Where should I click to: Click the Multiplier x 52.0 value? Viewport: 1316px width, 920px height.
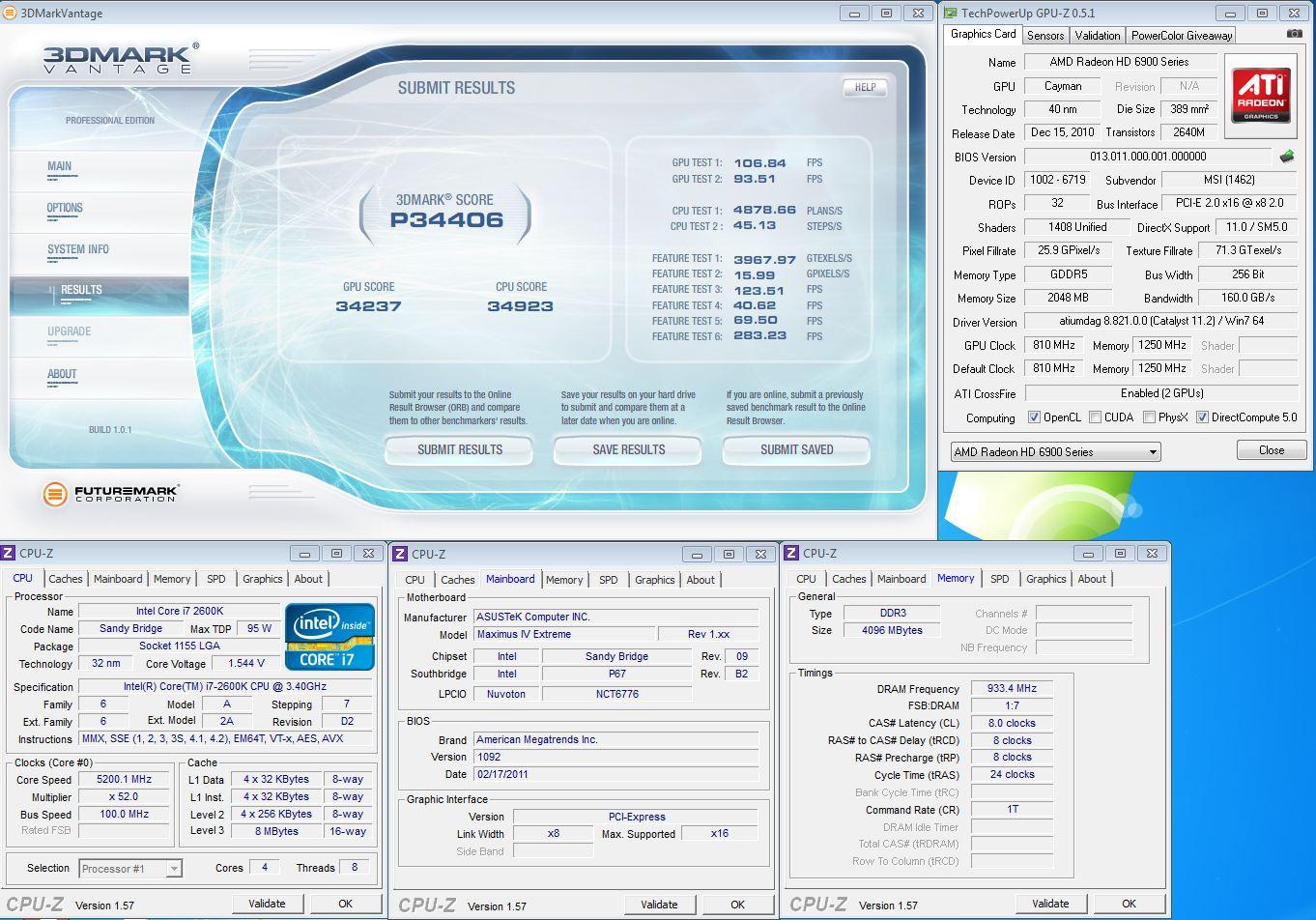coord(125,796)
